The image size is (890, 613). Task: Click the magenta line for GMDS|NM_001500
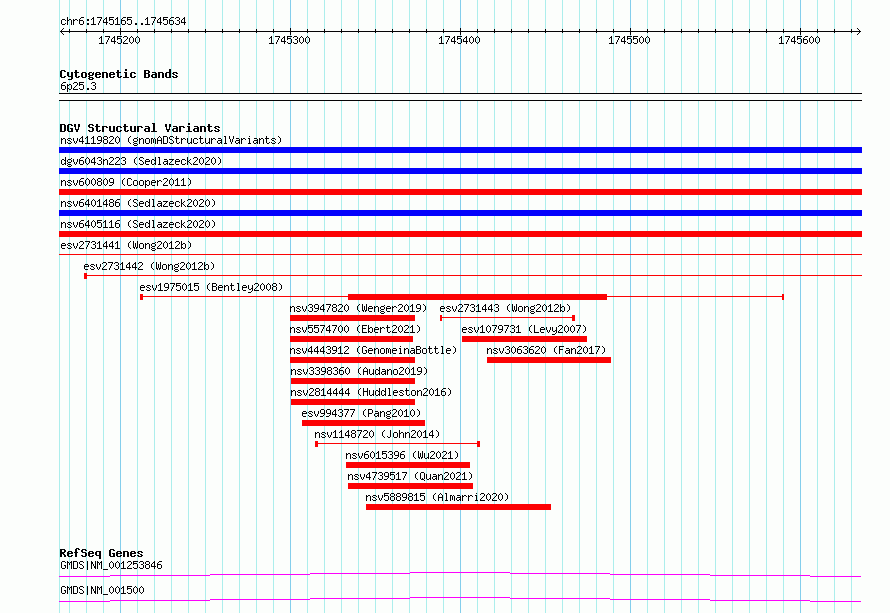[460, 599]
